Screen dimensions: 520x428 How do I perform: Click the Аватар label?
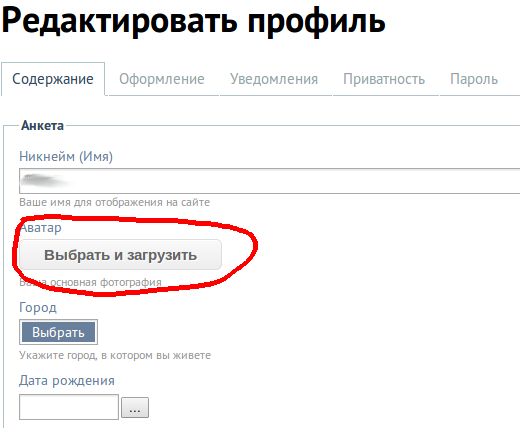coord(41,228)
